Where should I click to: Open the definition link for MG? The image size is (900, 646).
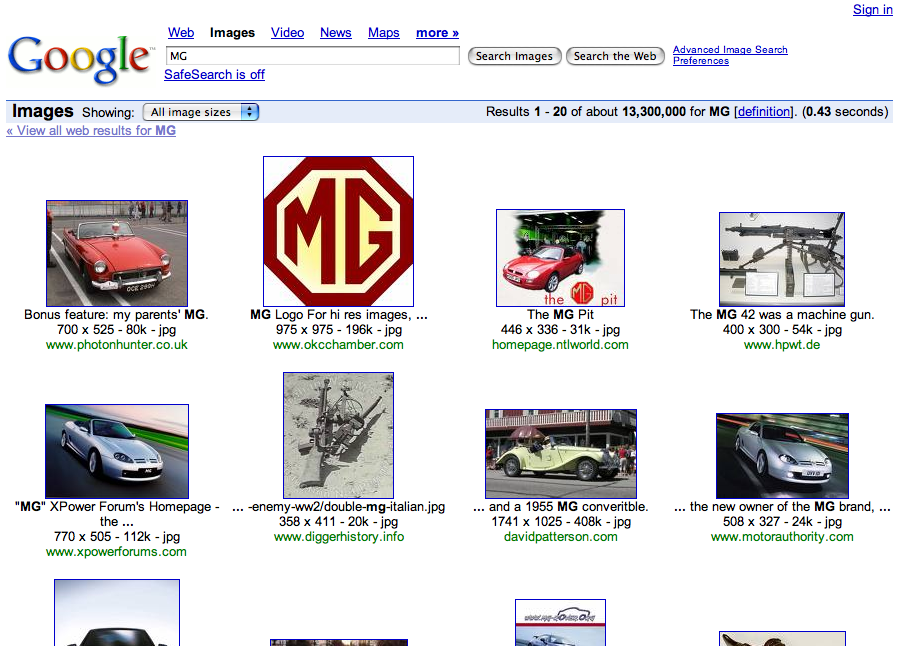coord(763,111)
